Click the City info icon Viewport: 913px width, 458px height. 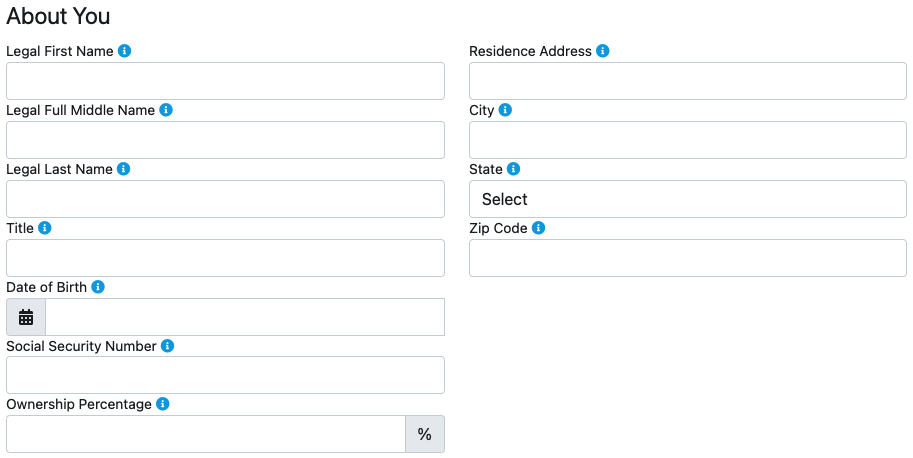505,110
